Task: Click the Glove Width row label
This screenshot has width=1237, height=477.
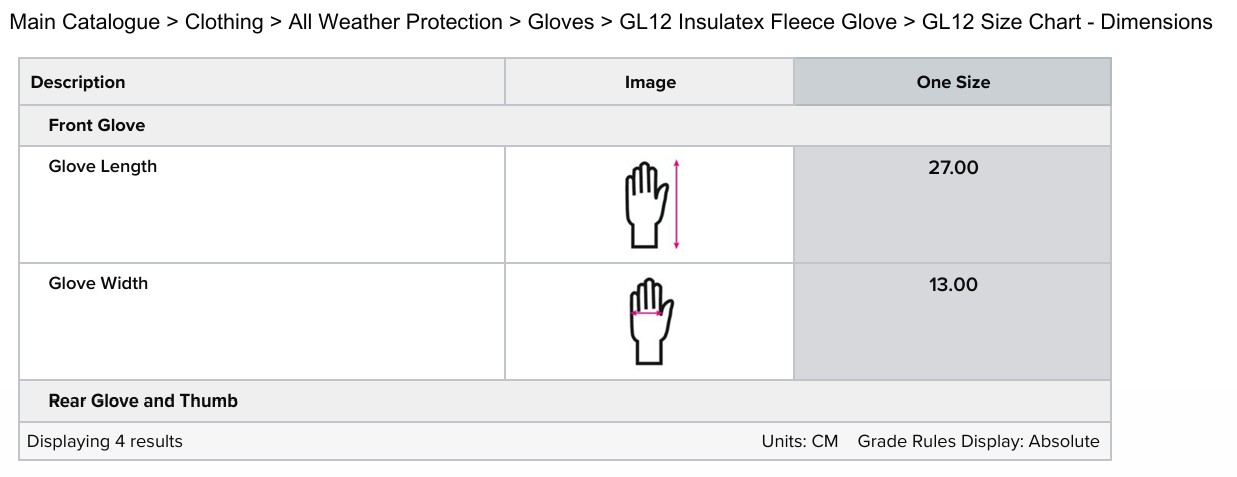Action: click(98, 284)
